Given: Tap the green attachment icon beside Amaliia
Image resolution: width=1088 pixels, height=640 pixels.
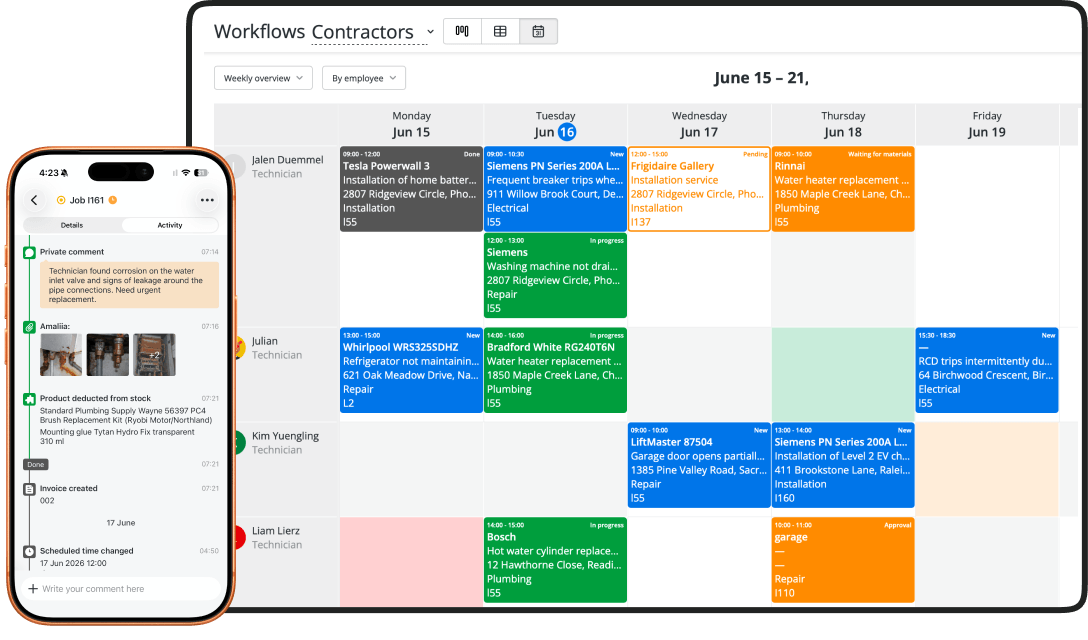Looking at the screenshot, I should click(x=29, y=326).
